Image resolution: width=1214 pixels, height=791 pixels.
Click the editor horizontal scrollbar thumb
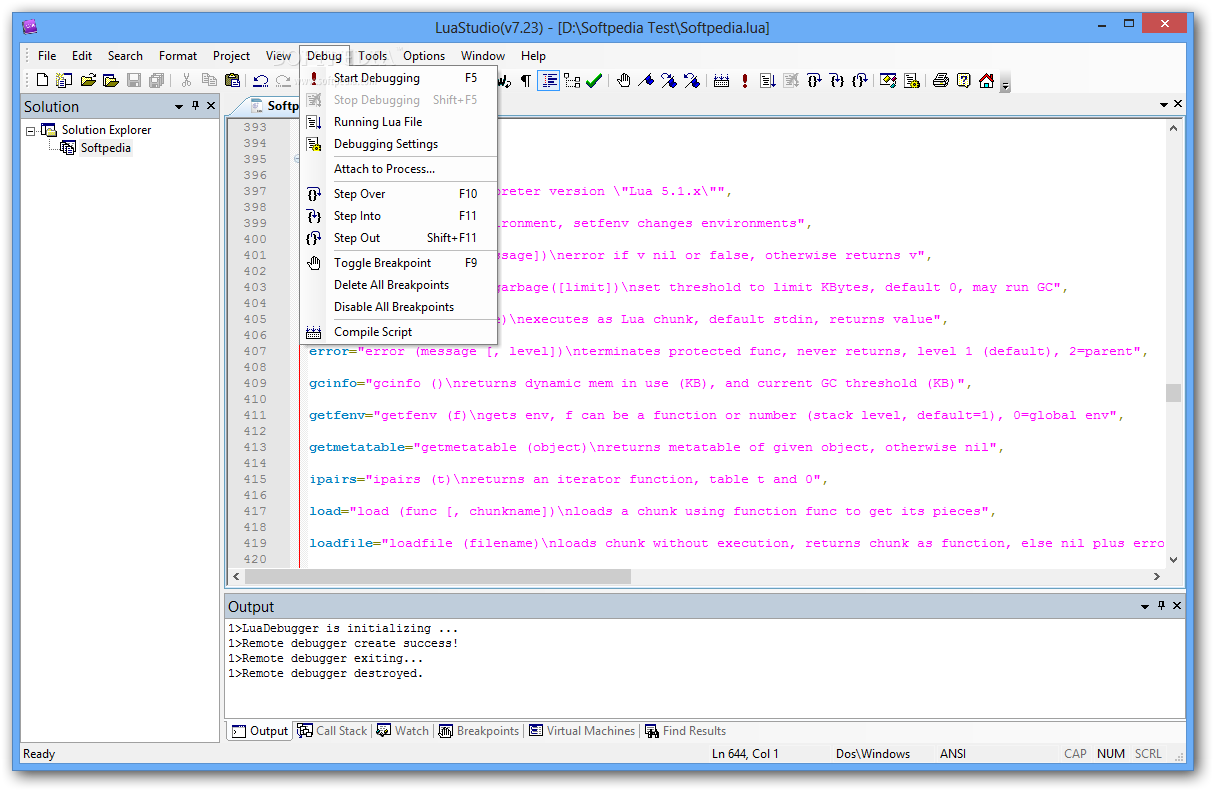pos(438,577)
